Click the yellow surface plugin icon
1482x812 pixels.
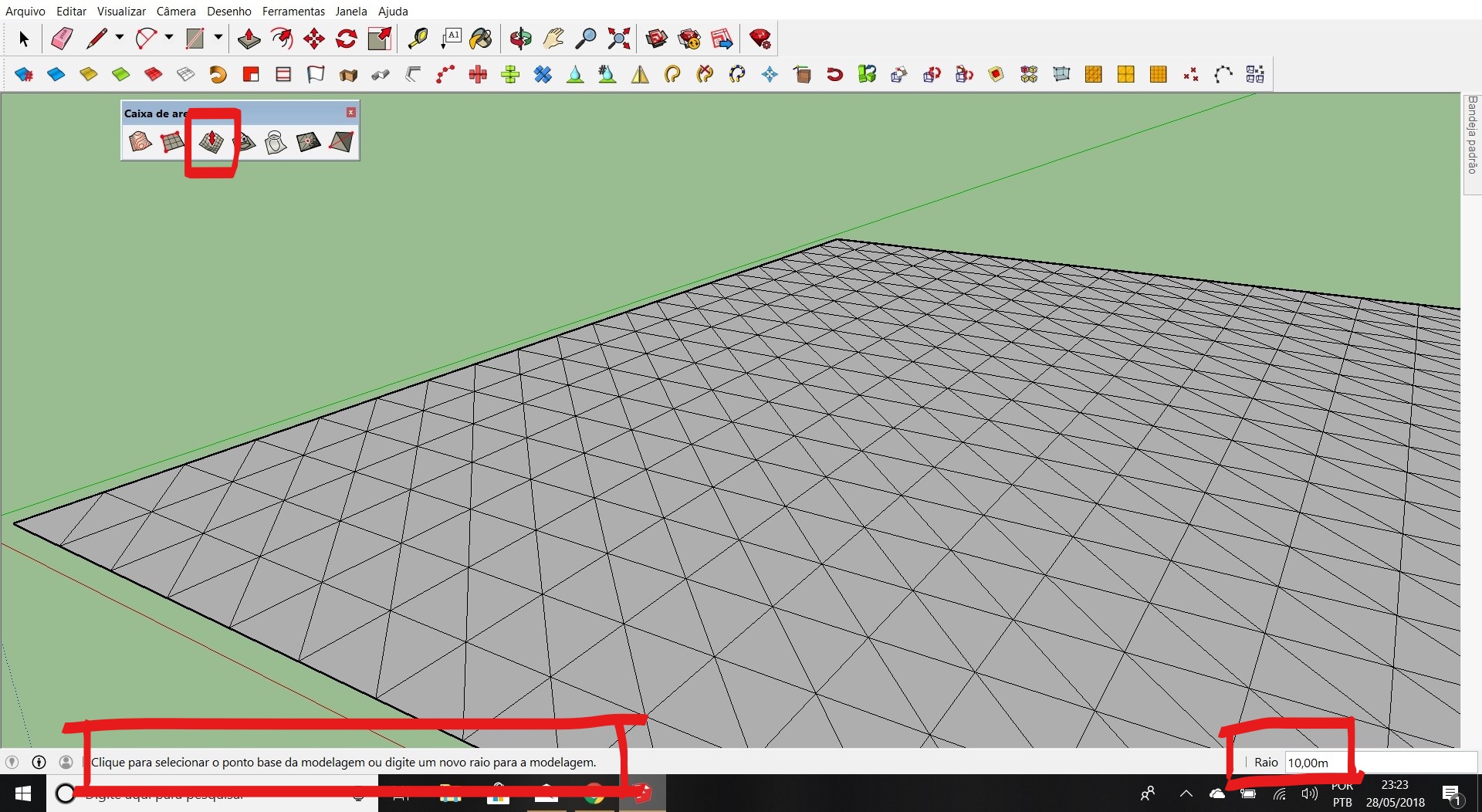point(89,74)
